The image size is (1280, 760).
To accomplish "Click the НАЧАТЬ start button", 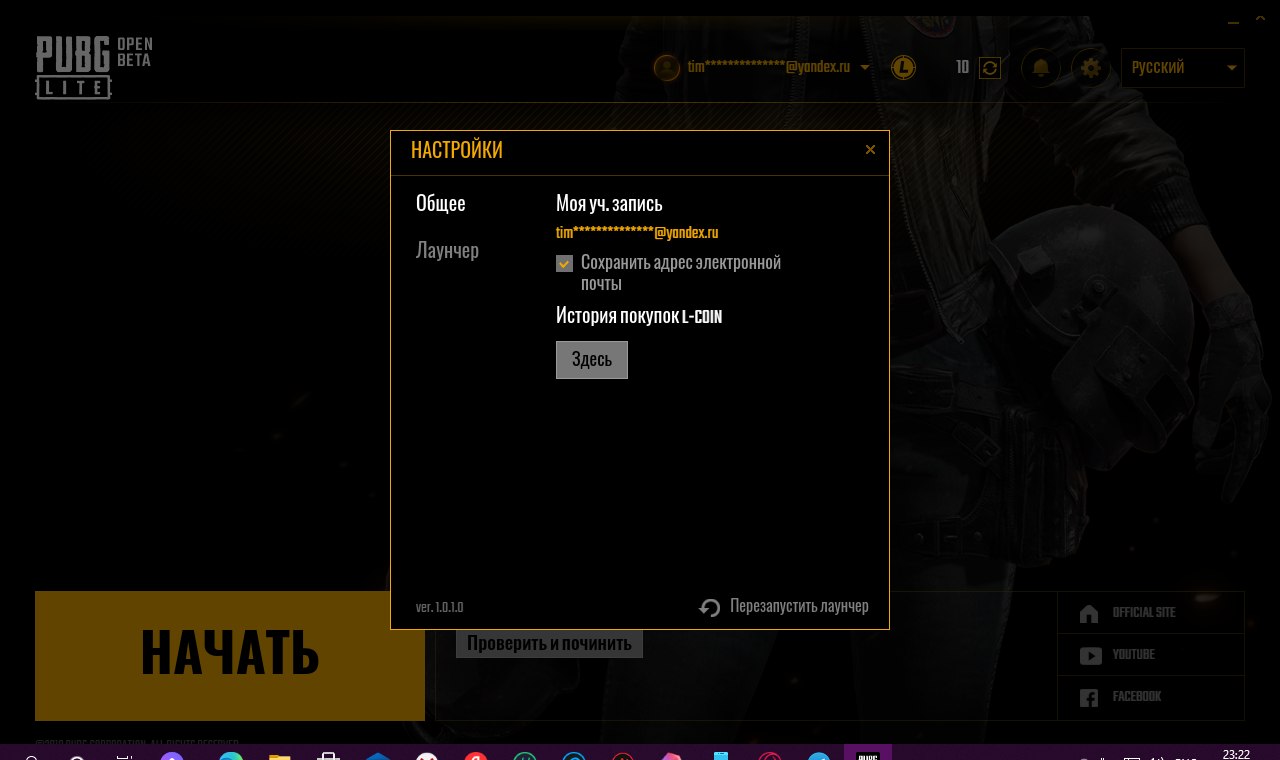I will point(230,655).
